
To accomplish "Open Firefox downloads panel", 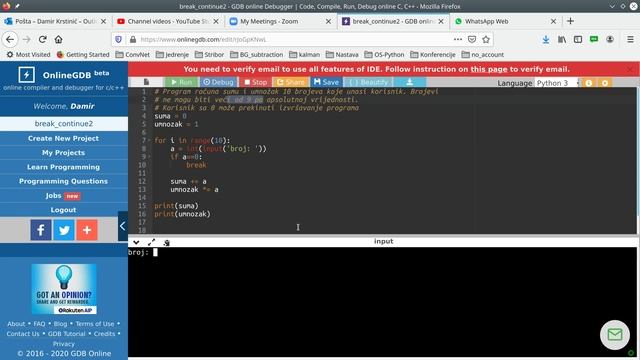I will [x=546, y=39].
